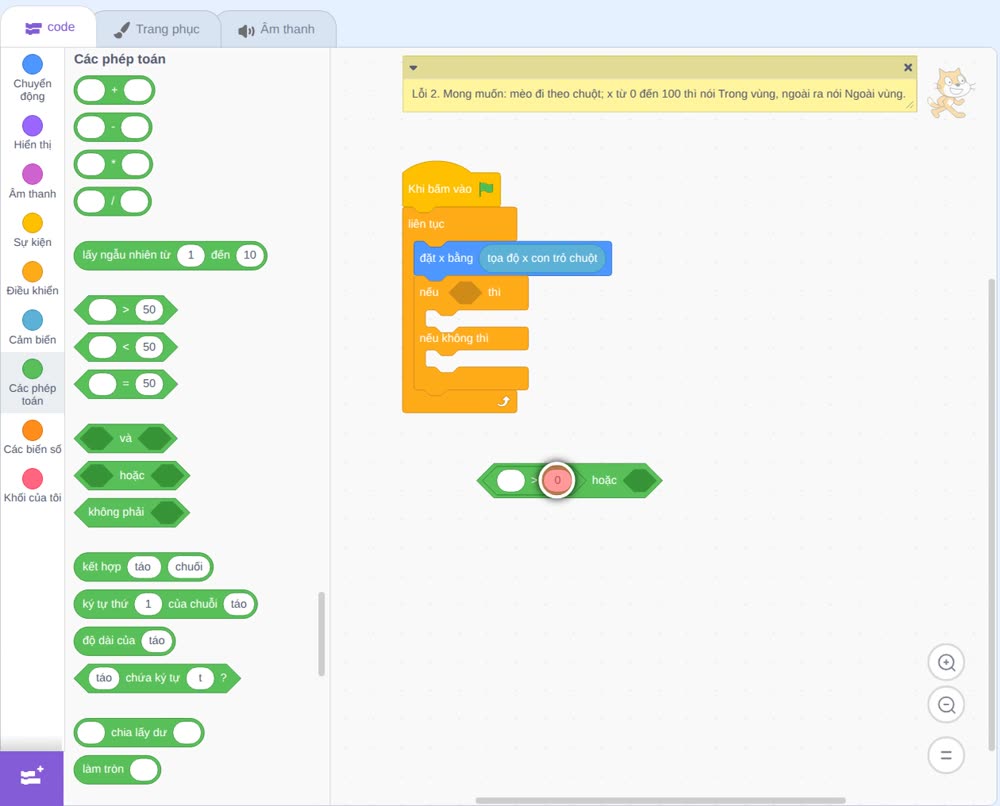Open the Các biến số category

[33, 437]
